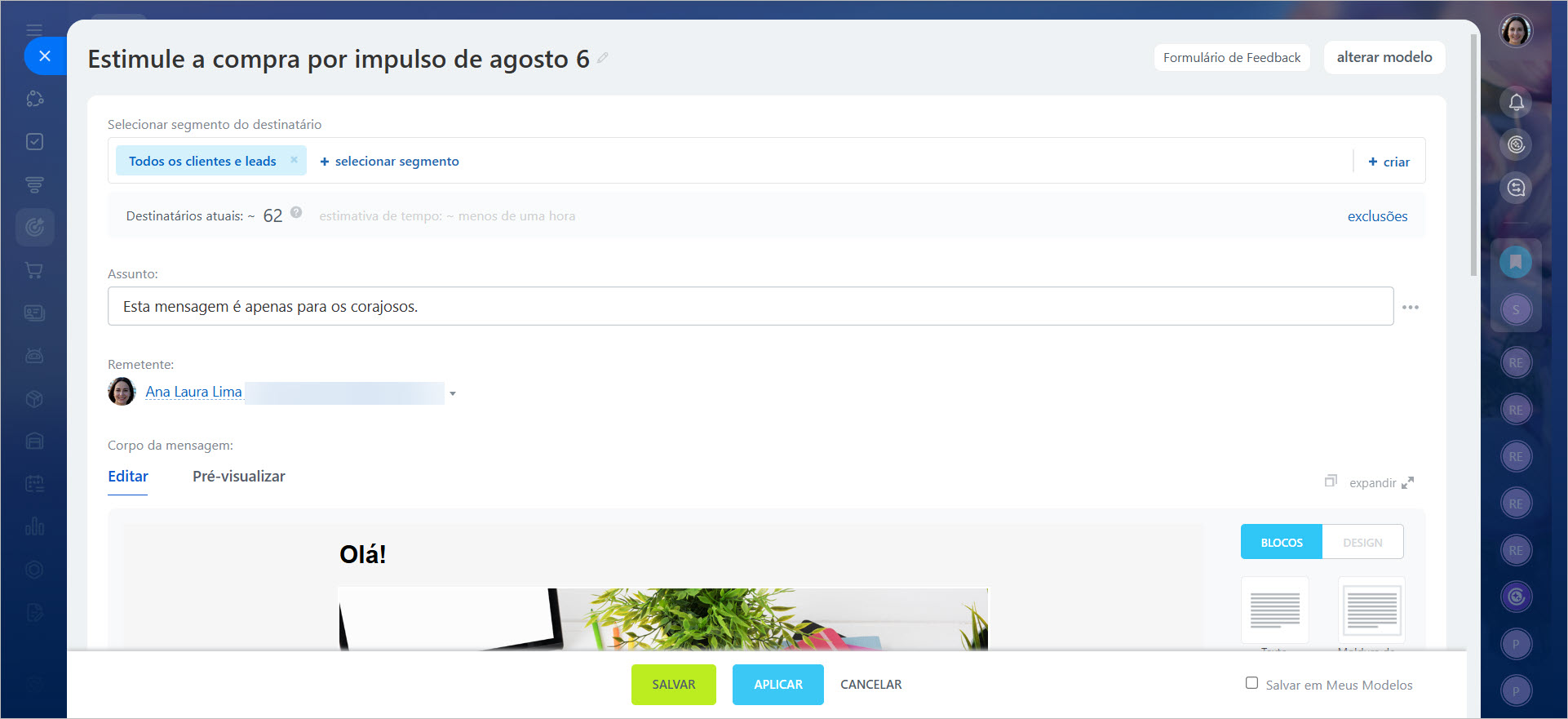This screenshot has height=719, width=1568.
Task: Focus the Assunto subject input field
Action: point(751,306)
